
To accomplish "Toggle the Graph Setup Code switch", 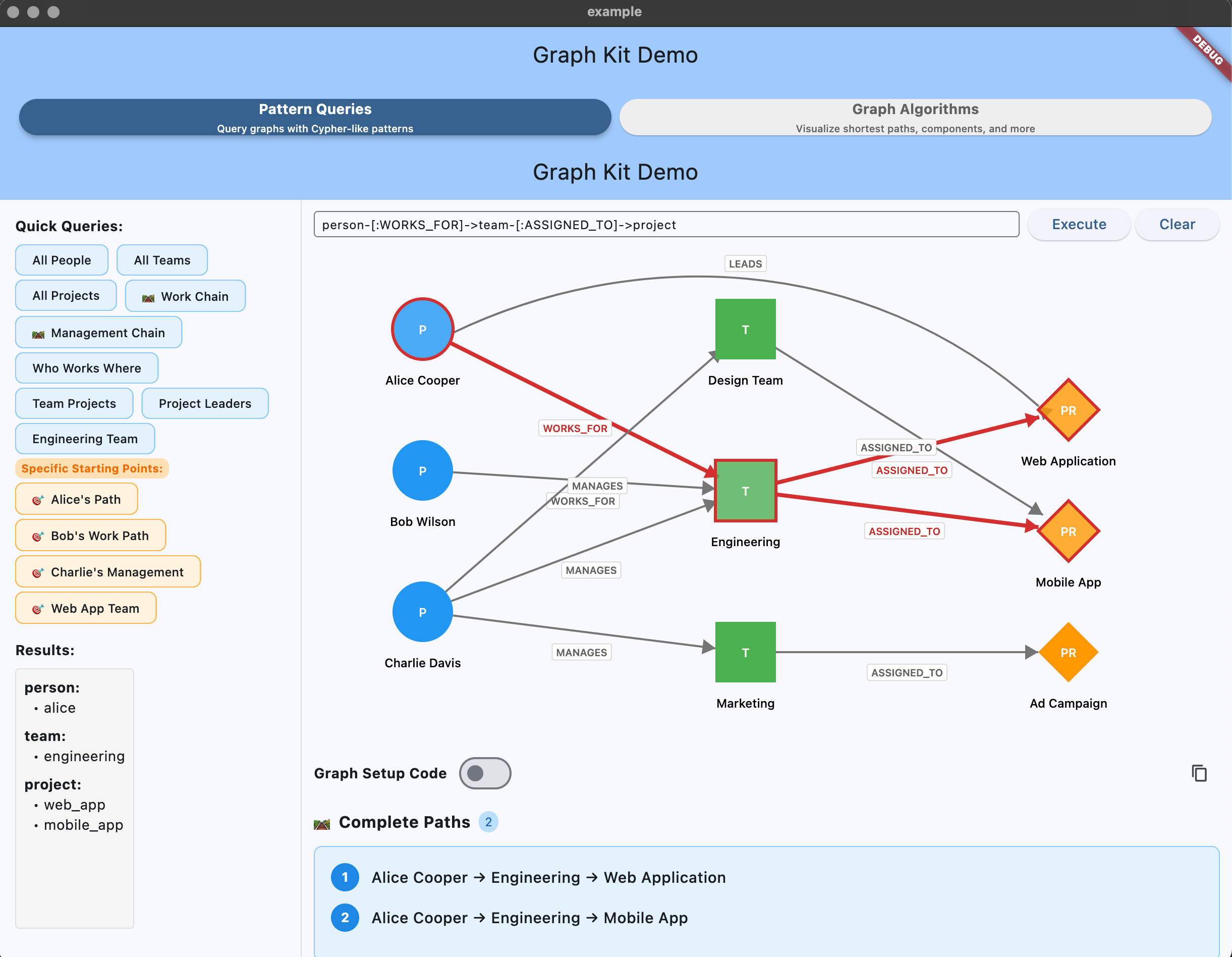I will click(484, 773).
